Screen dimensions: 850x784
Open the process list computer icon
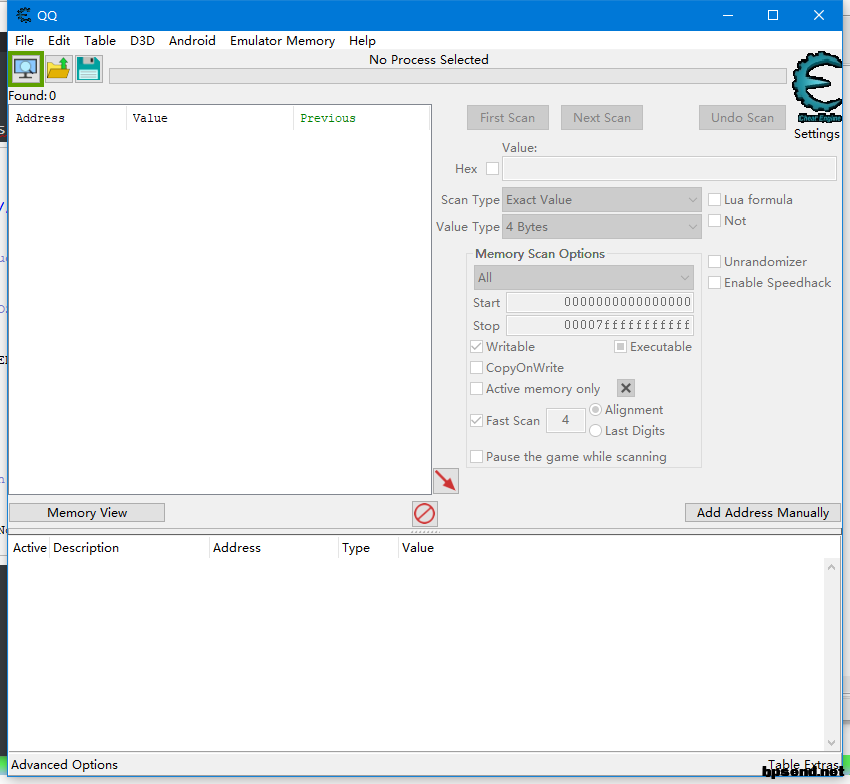pos(25,69)
